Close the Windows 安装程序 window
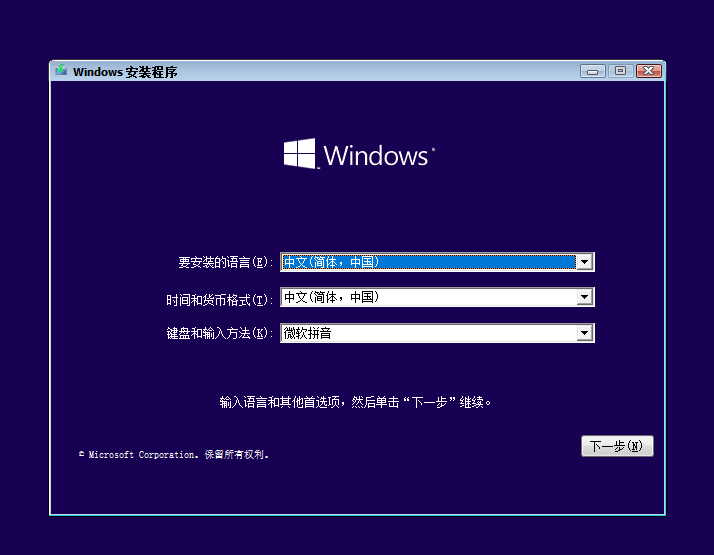Image resolution: width=714 pixels, height=555 pixels. [648, 71]
